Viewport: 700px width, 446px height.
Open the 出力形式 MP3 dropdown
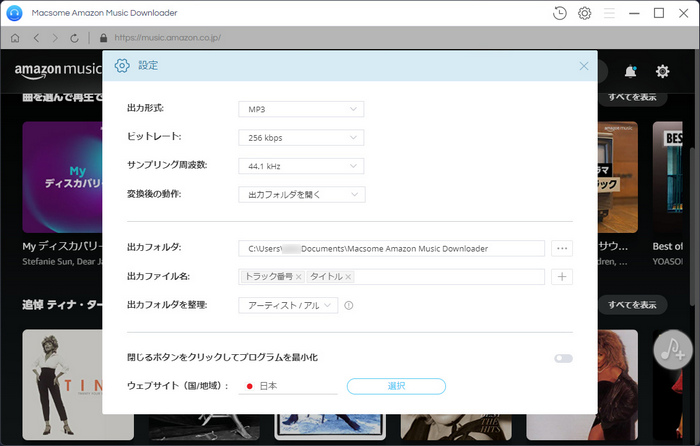pos(301,109)
